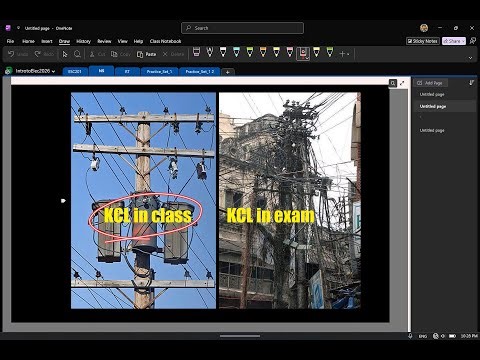Open the Class Notebook tab
Screen dimensions: 480x360
[165, 41]
